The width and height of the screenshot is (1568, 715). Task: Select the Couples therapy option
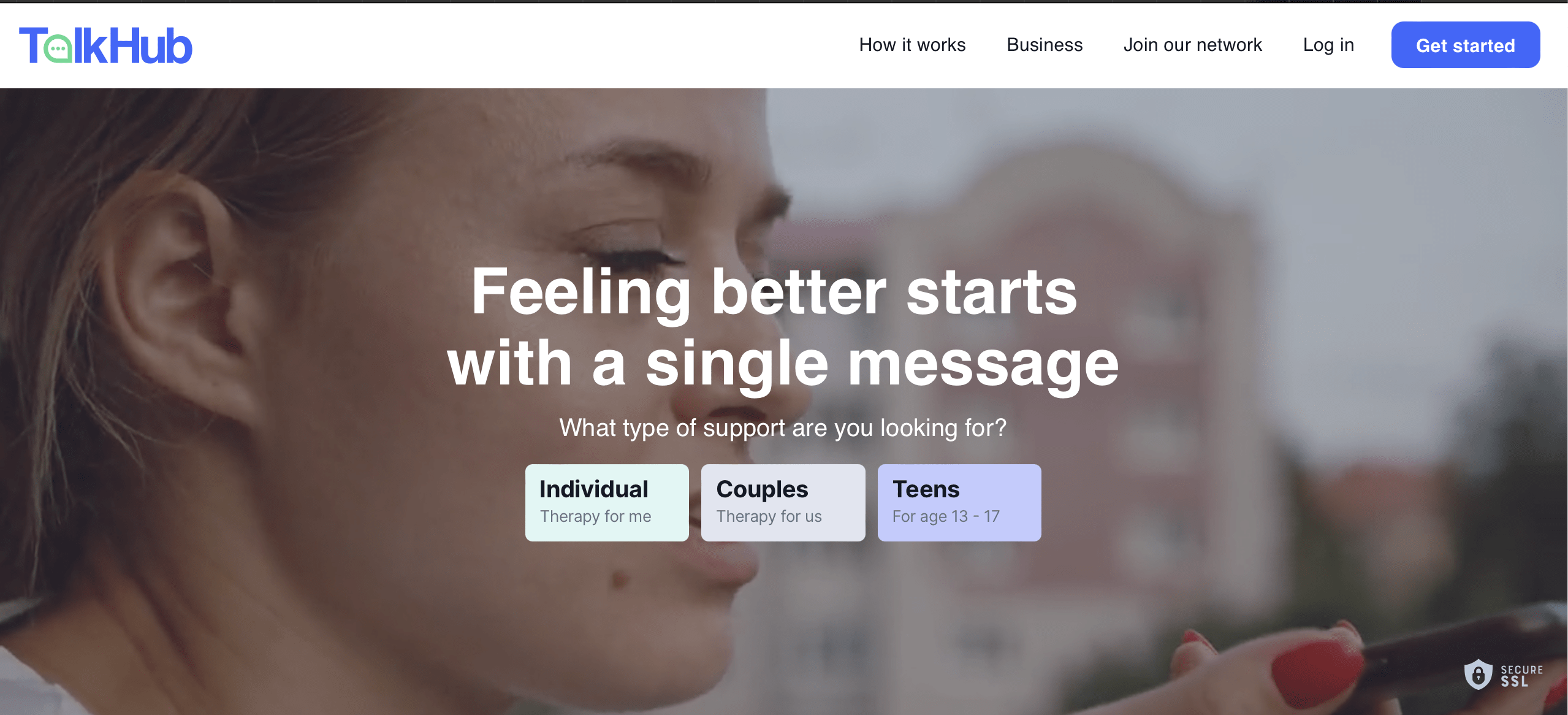(783, 500)
